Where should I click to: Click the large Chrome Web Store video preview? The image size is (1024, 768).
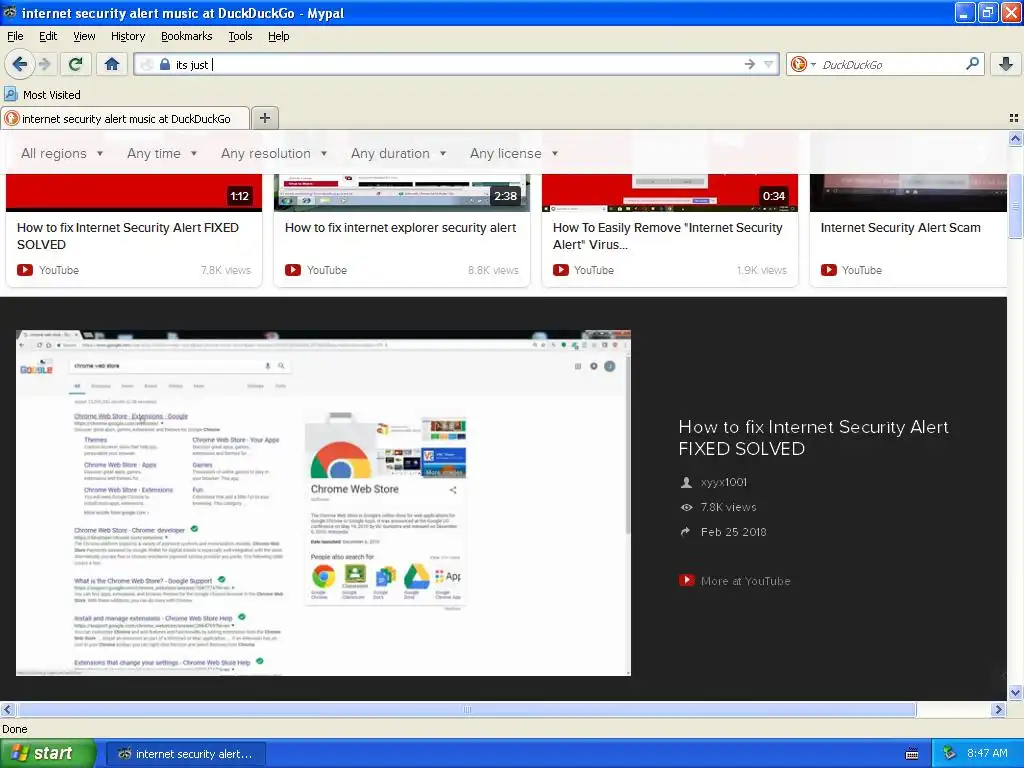point(323,503)
